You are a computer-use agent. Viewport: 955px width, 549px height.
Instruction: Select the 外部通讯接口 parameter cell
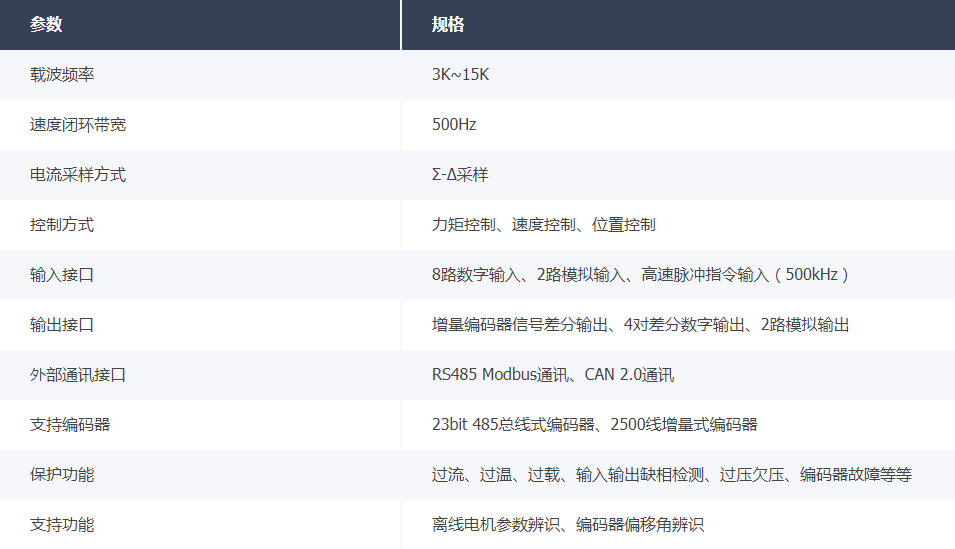tap(200, 375)
